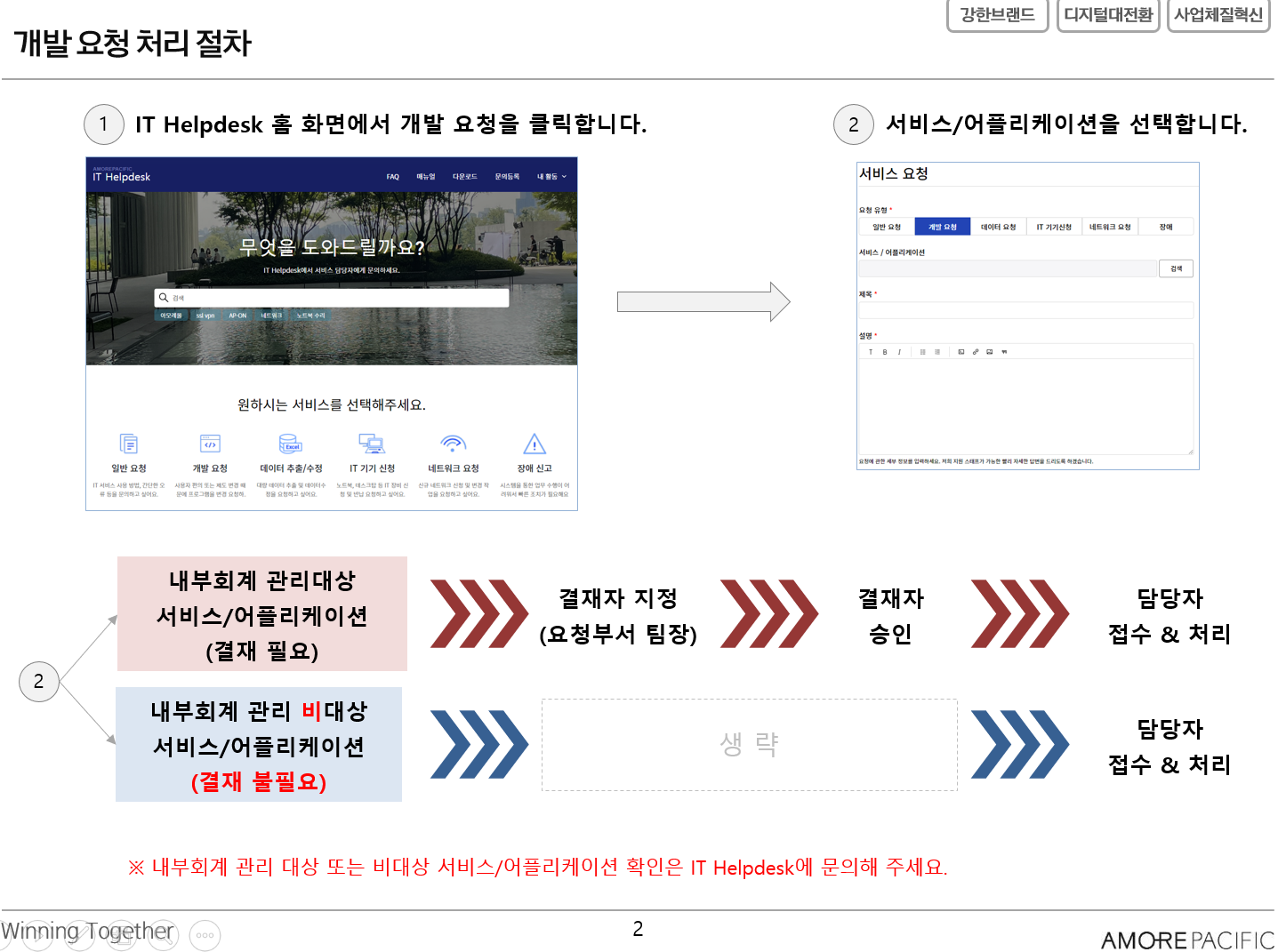Click the 노트북 수리 search tag
This screenshot has width=1278, height=952.
pos(310,316)
